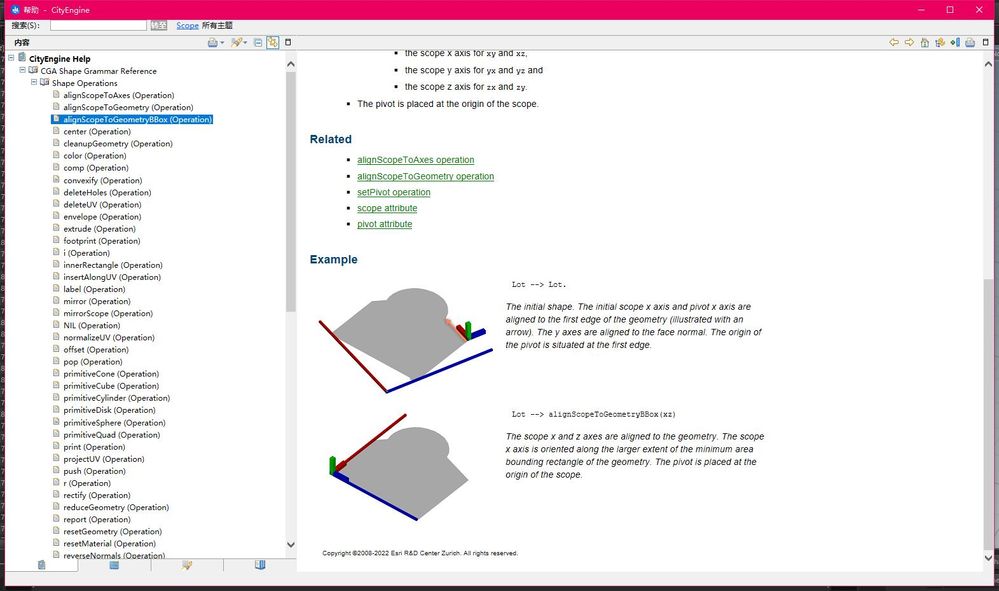Open the footprint (Operation) topic
Viewport: 999px width, 591px height.
[101, 241]
